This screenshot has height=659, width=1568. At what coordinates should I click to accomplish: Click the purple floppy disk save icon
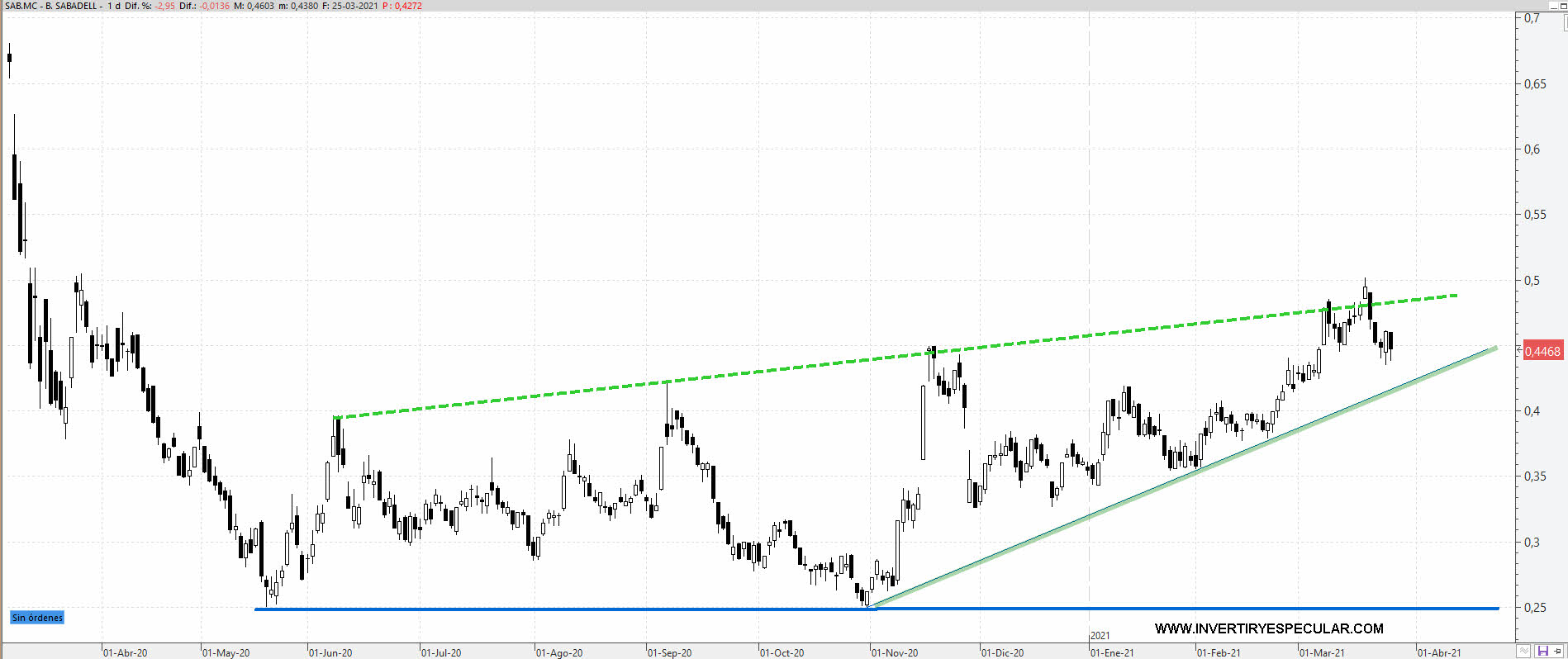tap(1542, 652)
